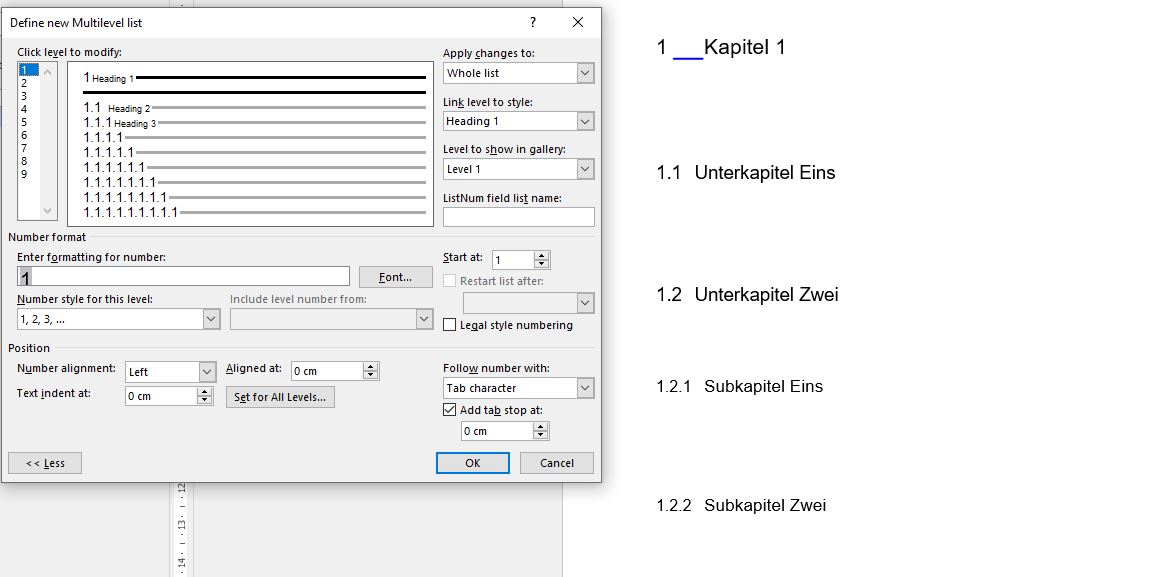Viewport: 1156px width, 577px height.
Task: Decrease the Start at value
Action: click(x=542, y=264)
